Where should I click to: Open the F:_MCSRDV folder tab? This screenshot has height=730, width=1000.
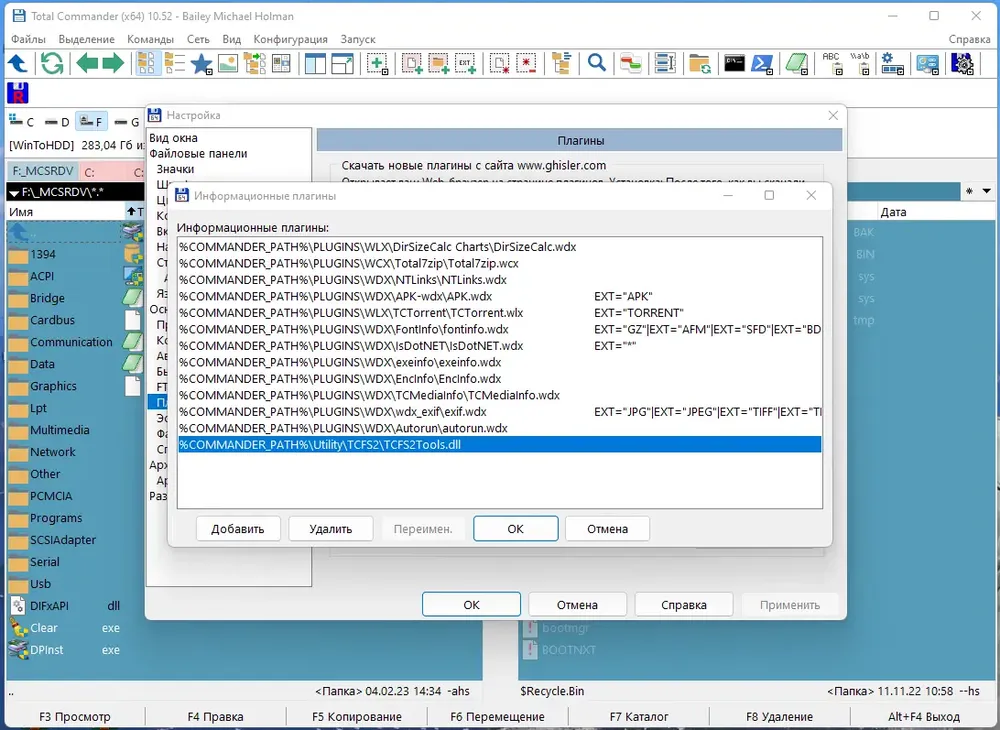click(x=43, y=172)
